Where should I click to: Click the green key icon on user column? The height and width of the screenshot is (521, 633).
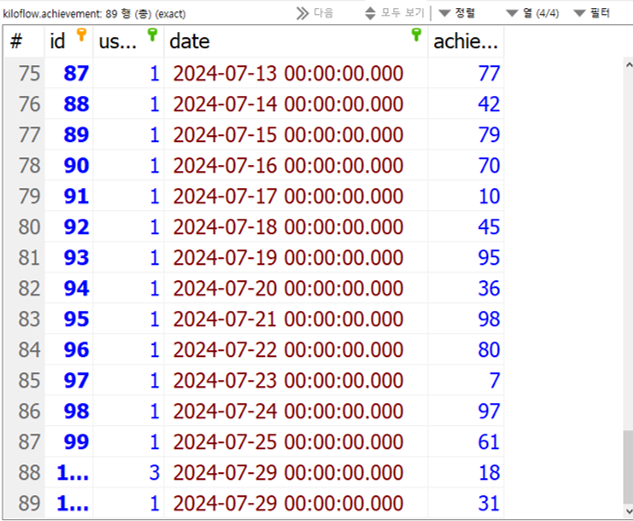click(152, 35)
